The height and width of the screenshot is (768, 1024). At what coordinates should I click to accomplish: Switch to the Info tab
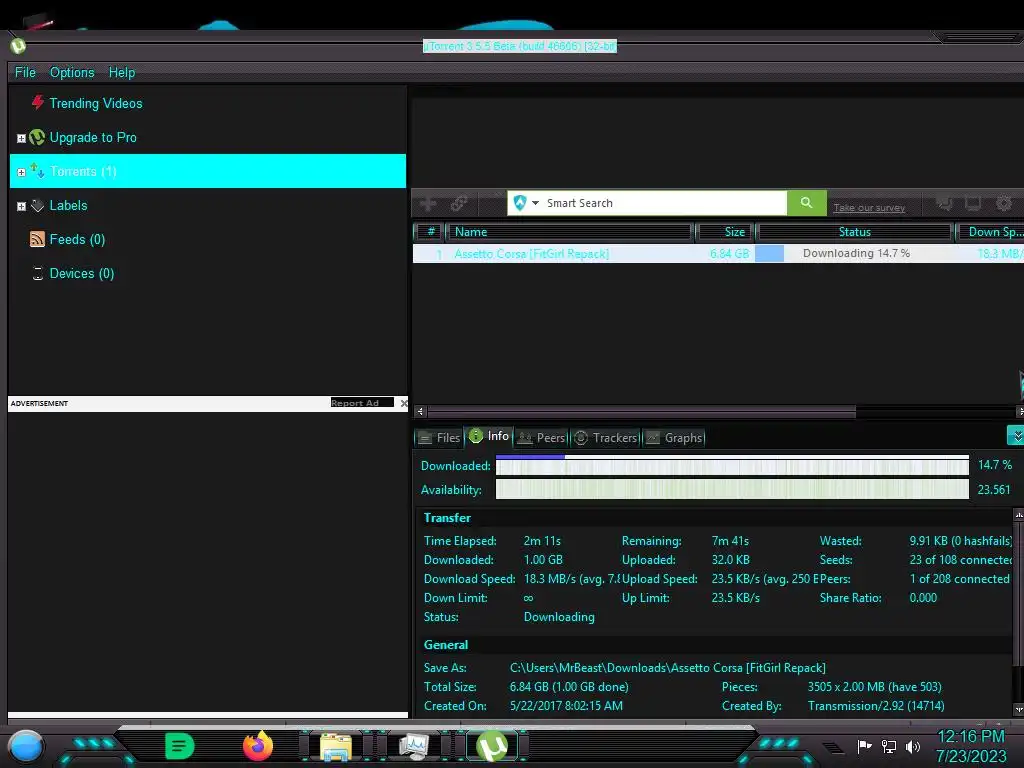(489, 436)
